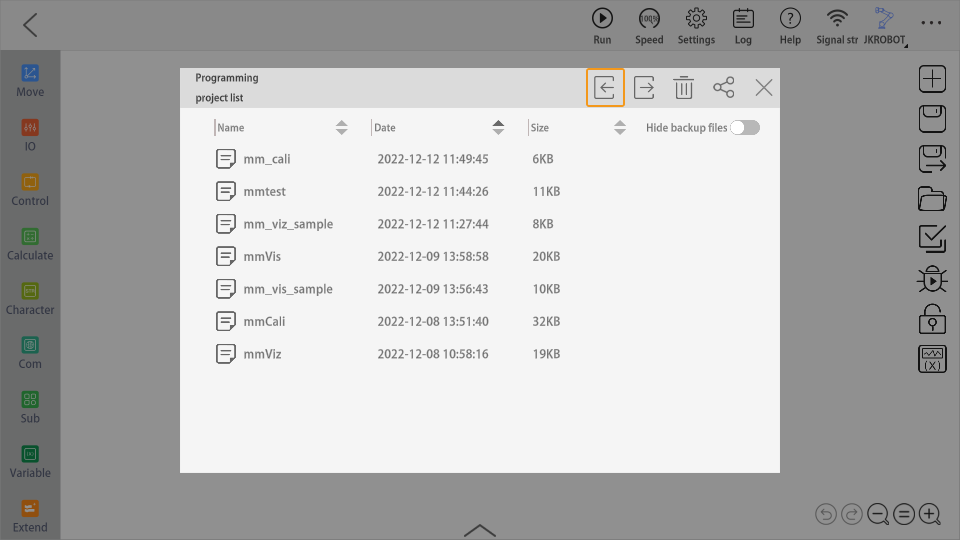Click the export project icon
This screenshot has height=540, width=960.
pyautogui.click(x=645, y=88)
